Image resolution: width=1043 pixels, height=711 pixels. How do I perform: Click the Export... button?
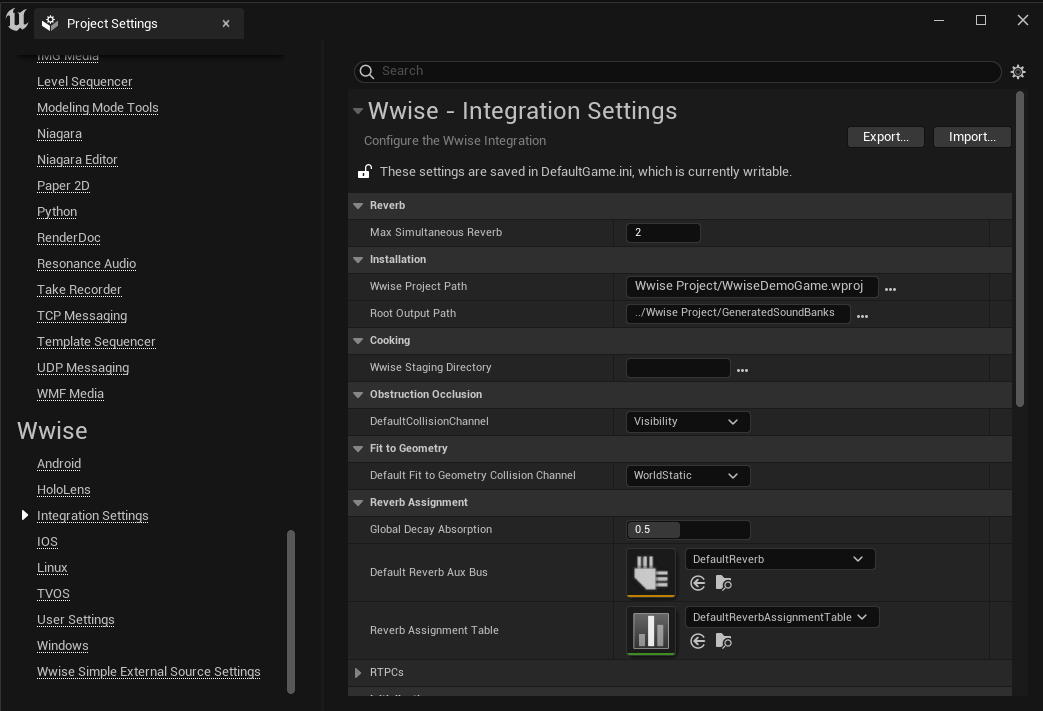click(x=886, y=137)
